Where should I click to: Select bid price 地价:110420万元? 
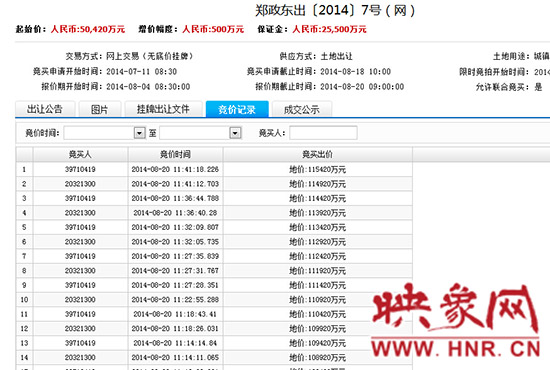317,314
